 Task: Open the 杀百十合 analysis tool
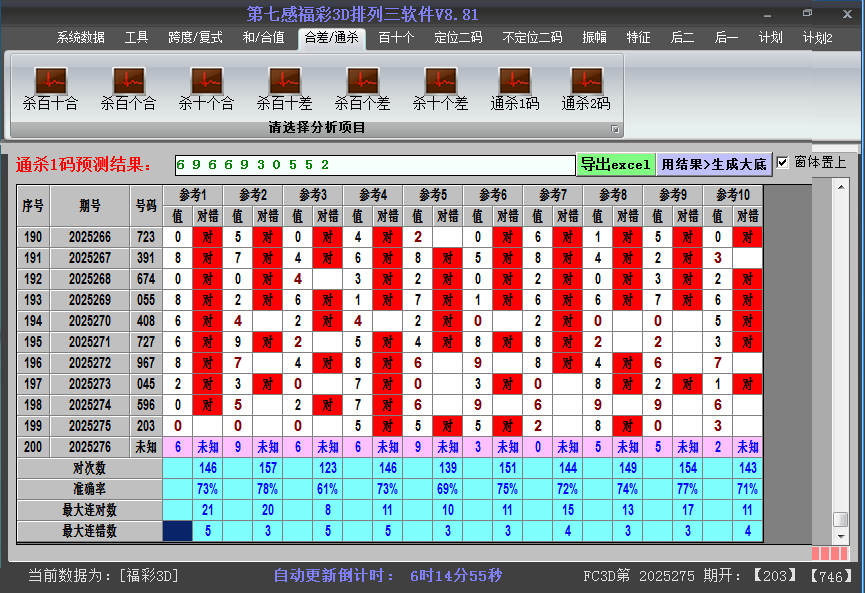50,88
